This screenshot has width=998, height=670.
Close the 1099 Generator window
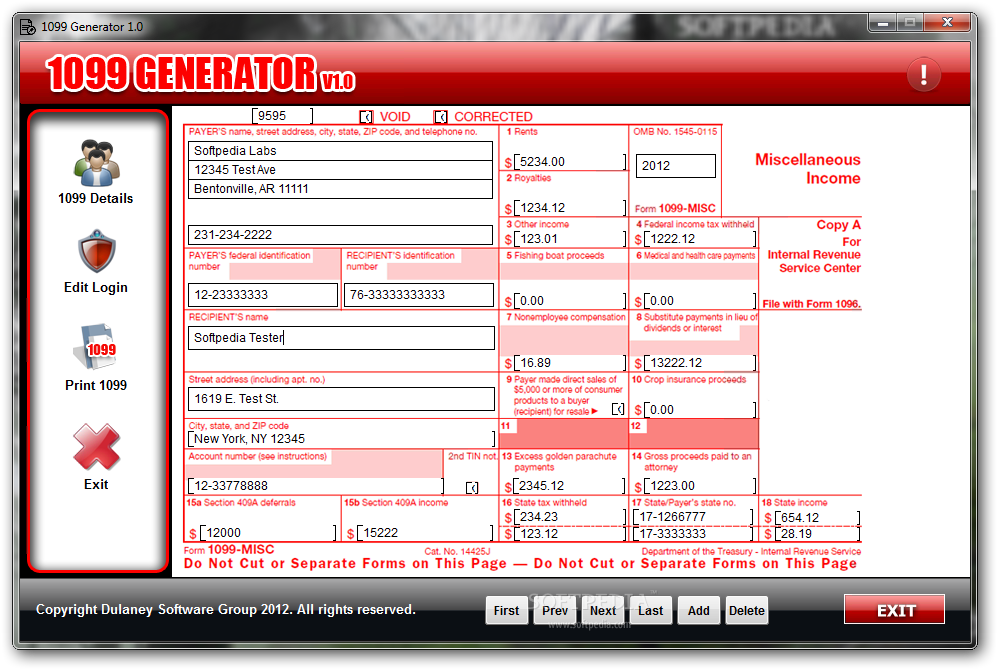(947, 23)
